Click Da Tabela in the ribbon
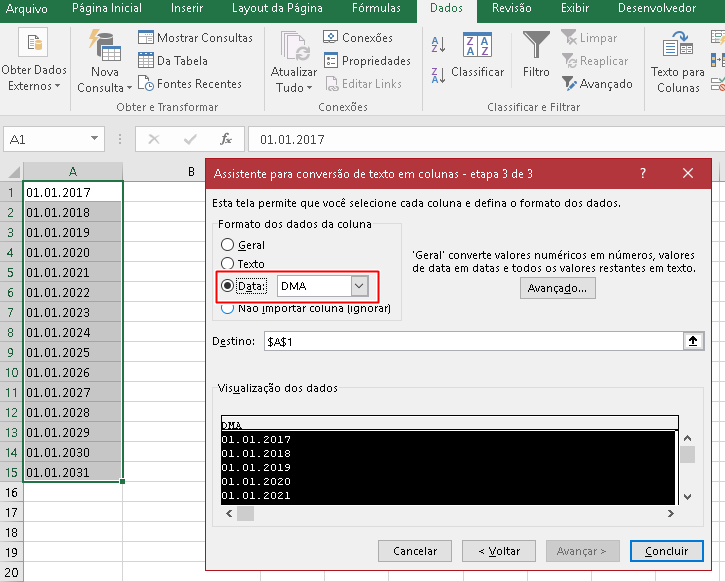The width and height of the screenshot is (725, 582). click(x=172, y=61)
